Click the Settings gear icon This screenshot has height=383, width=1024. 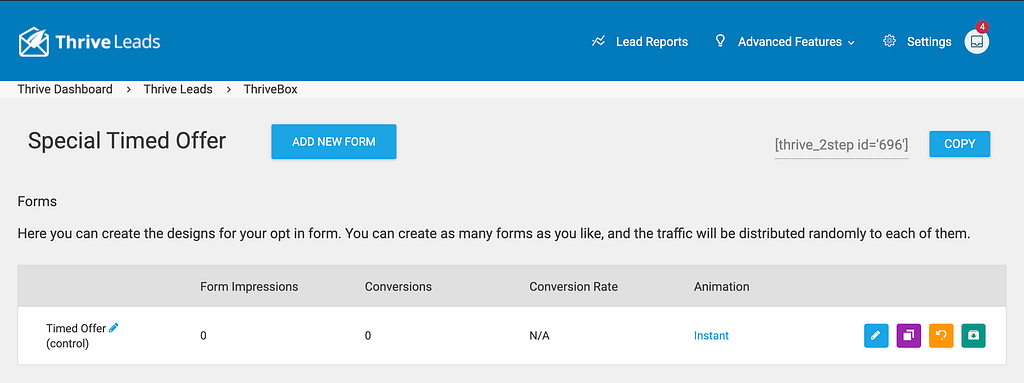[x=889, y=41]
